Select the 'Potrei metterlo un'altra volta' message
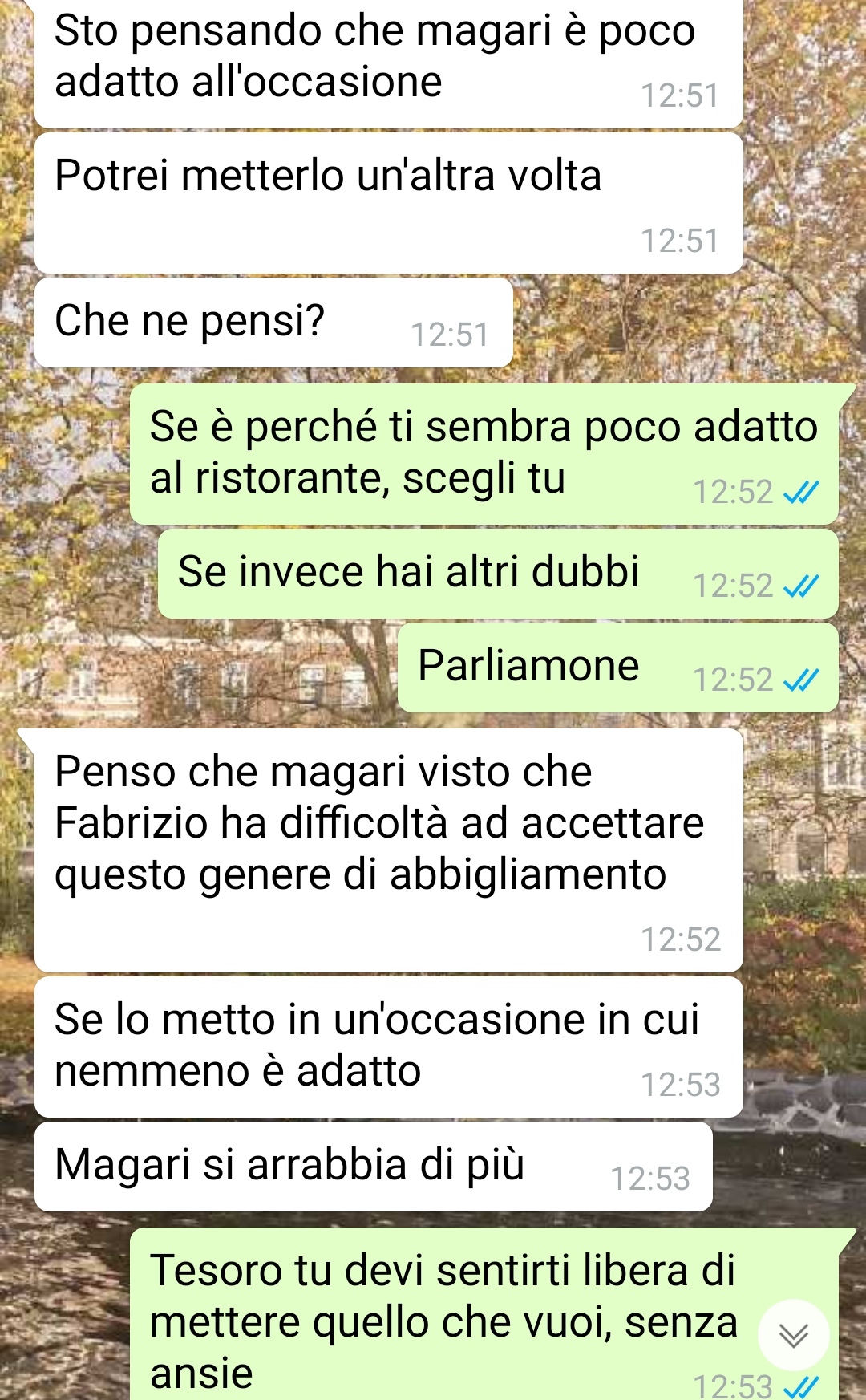Image resolution: width=866 pixels, height=1400 pixels. tap(389, 203)
